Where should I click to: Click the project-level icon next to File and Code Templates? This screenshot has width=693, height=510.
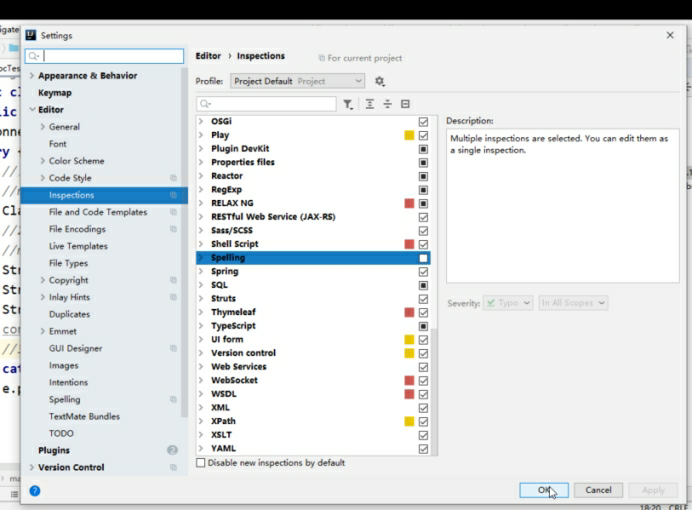coord(173,212)
